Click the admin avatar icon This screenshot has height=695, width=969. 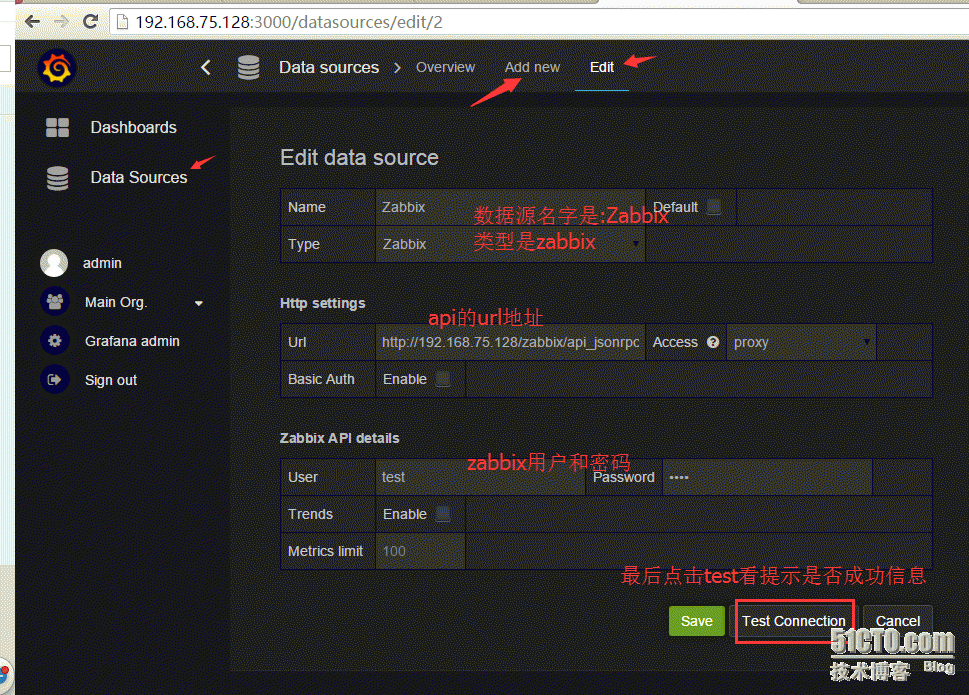pyautogui.click(x=54, y=263)
